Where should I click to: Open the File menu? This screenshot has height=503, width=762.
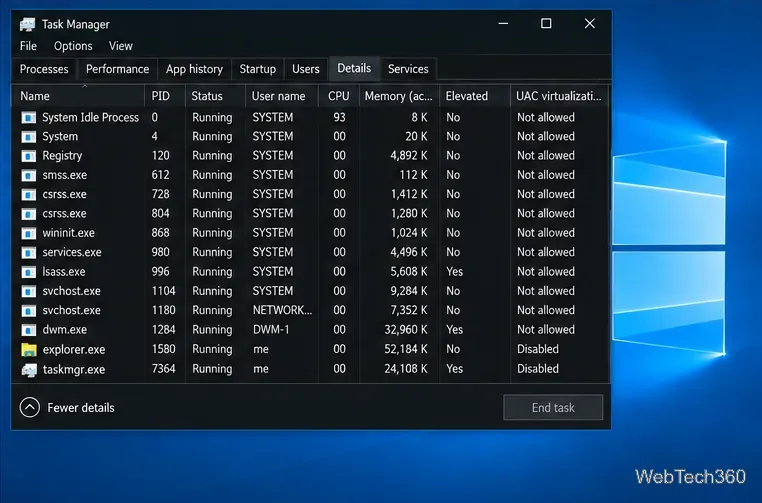[28, 46]
